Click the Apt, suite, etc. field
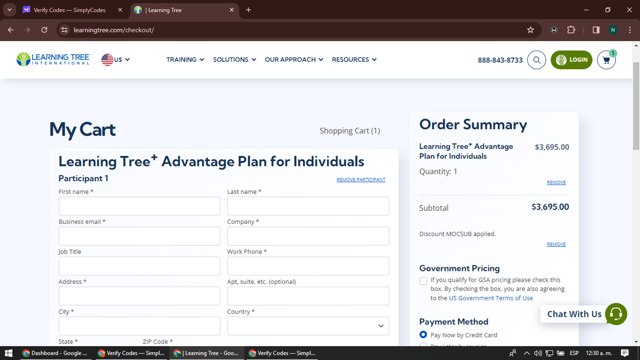 coord(308,296)
